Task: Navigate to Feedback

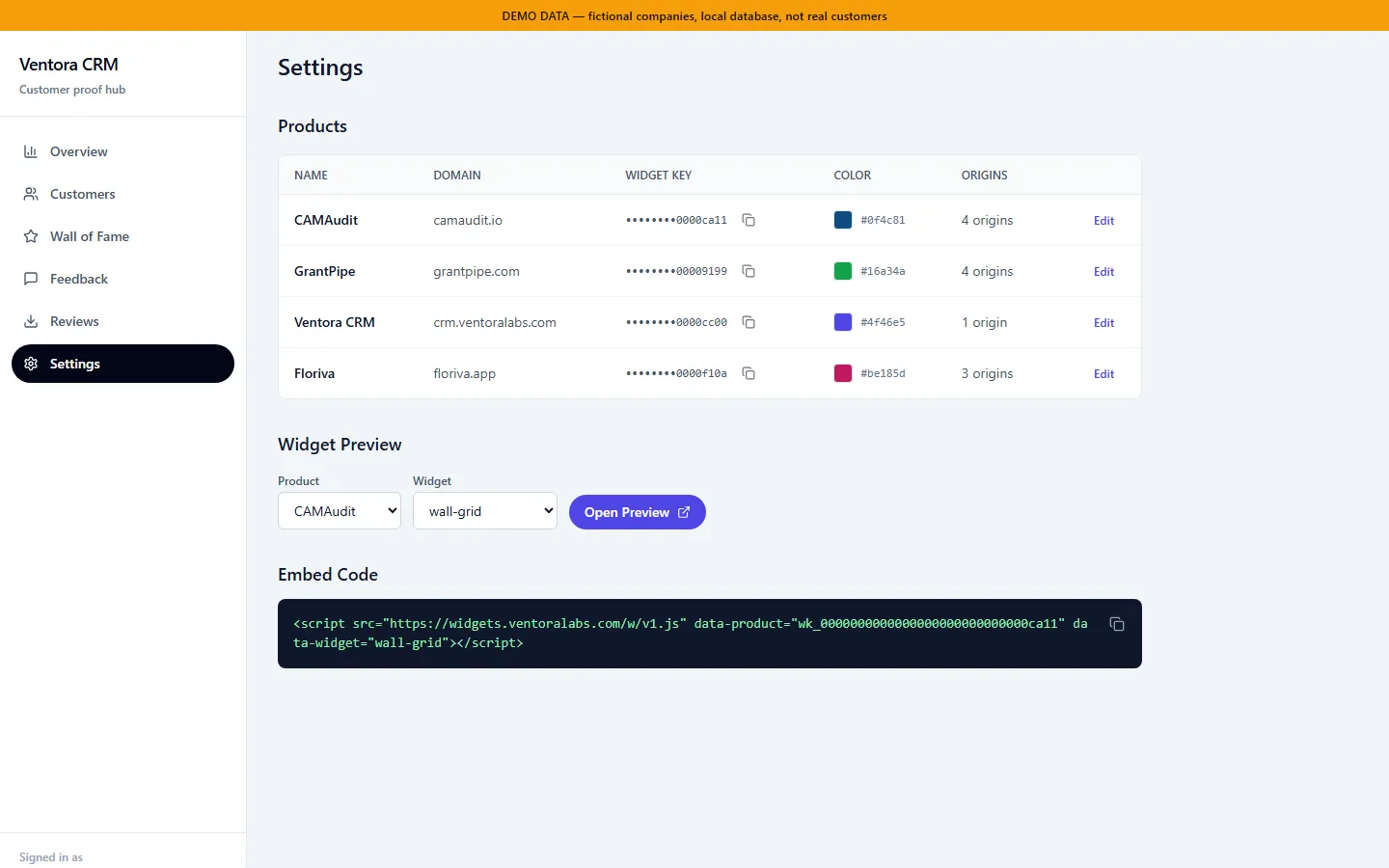Action: [123, 279]
